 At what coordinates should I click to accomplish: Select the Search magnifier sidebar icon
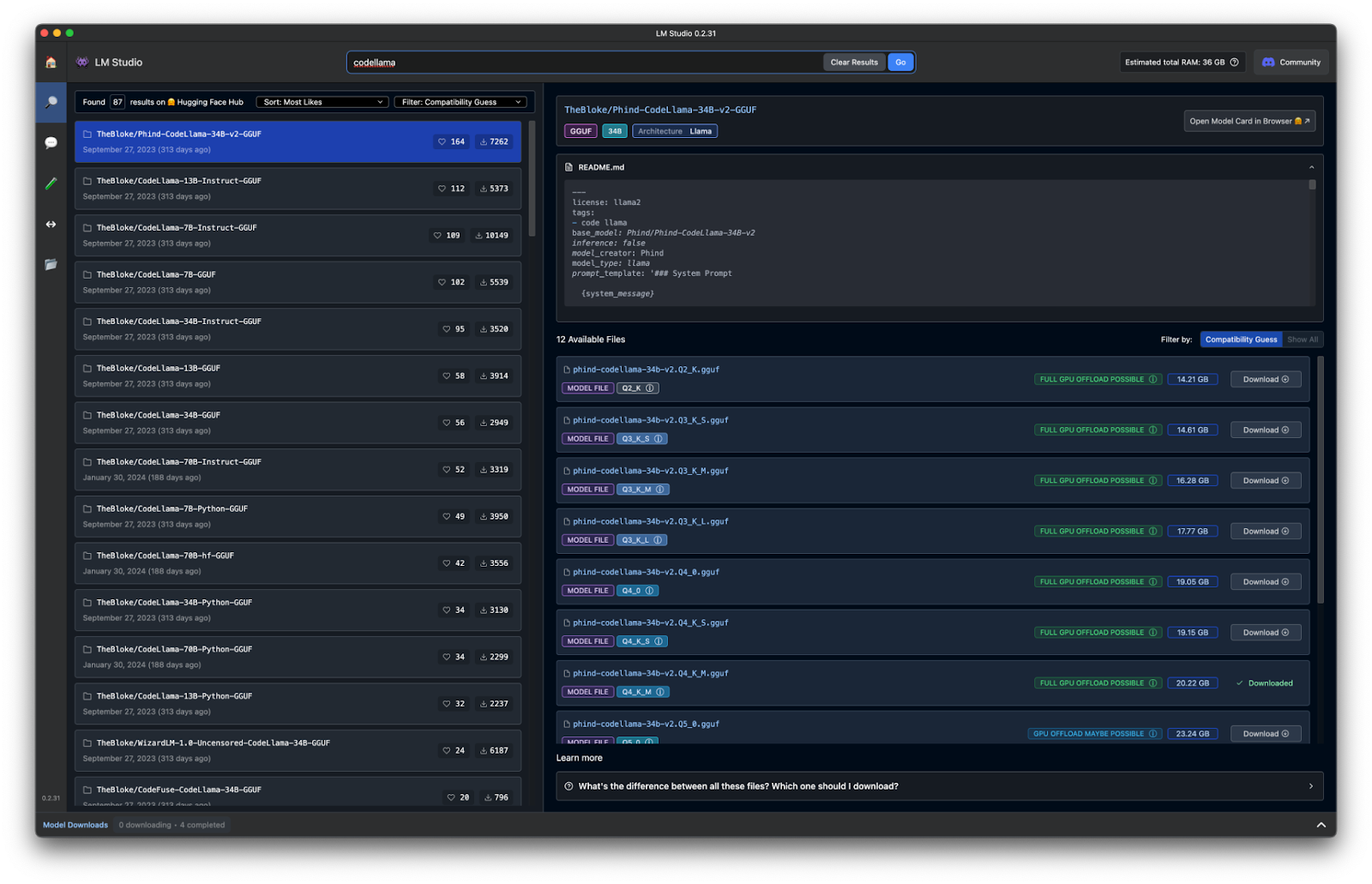click(x=51, y=102)
